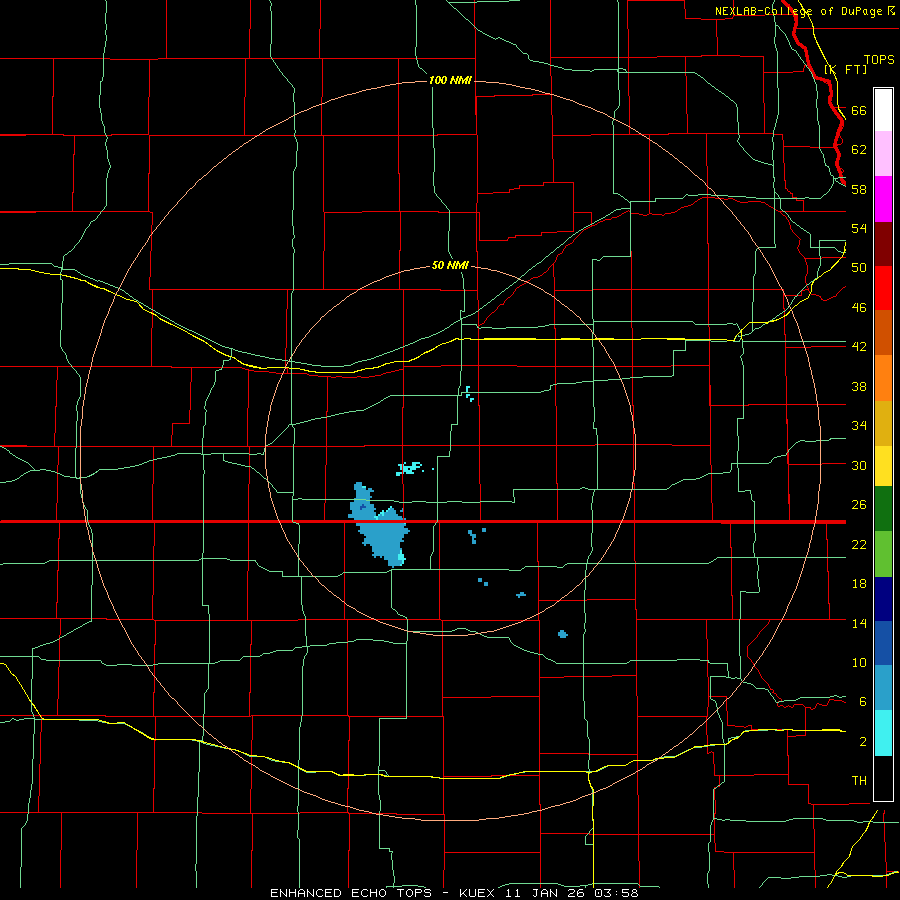Screen dimensions: 900x900
Task: Click the legend value 54
Action: tap(859, 228)
